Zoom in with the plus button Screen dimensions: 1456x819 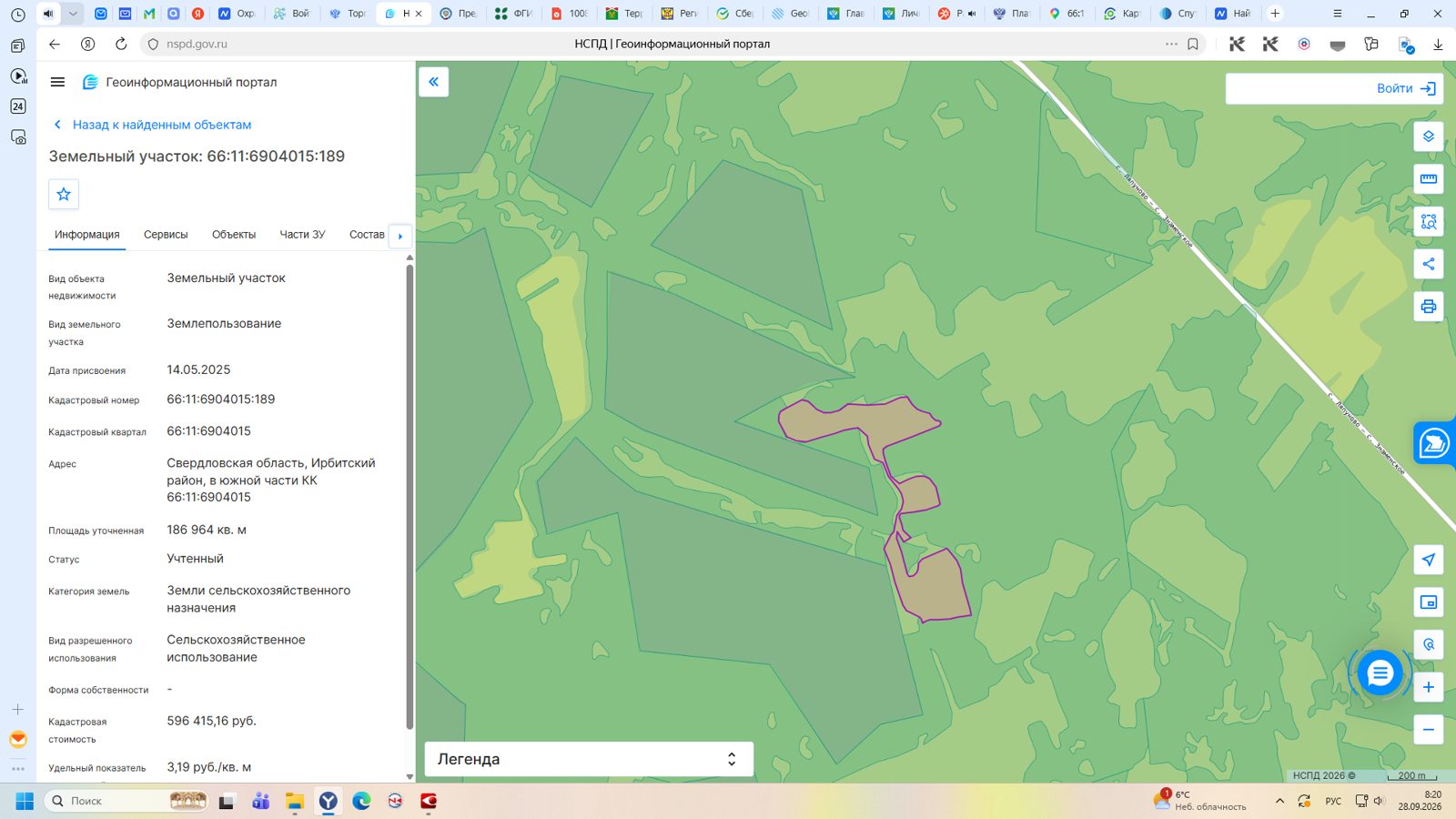pyautogui.click(x=1428, y=687)
